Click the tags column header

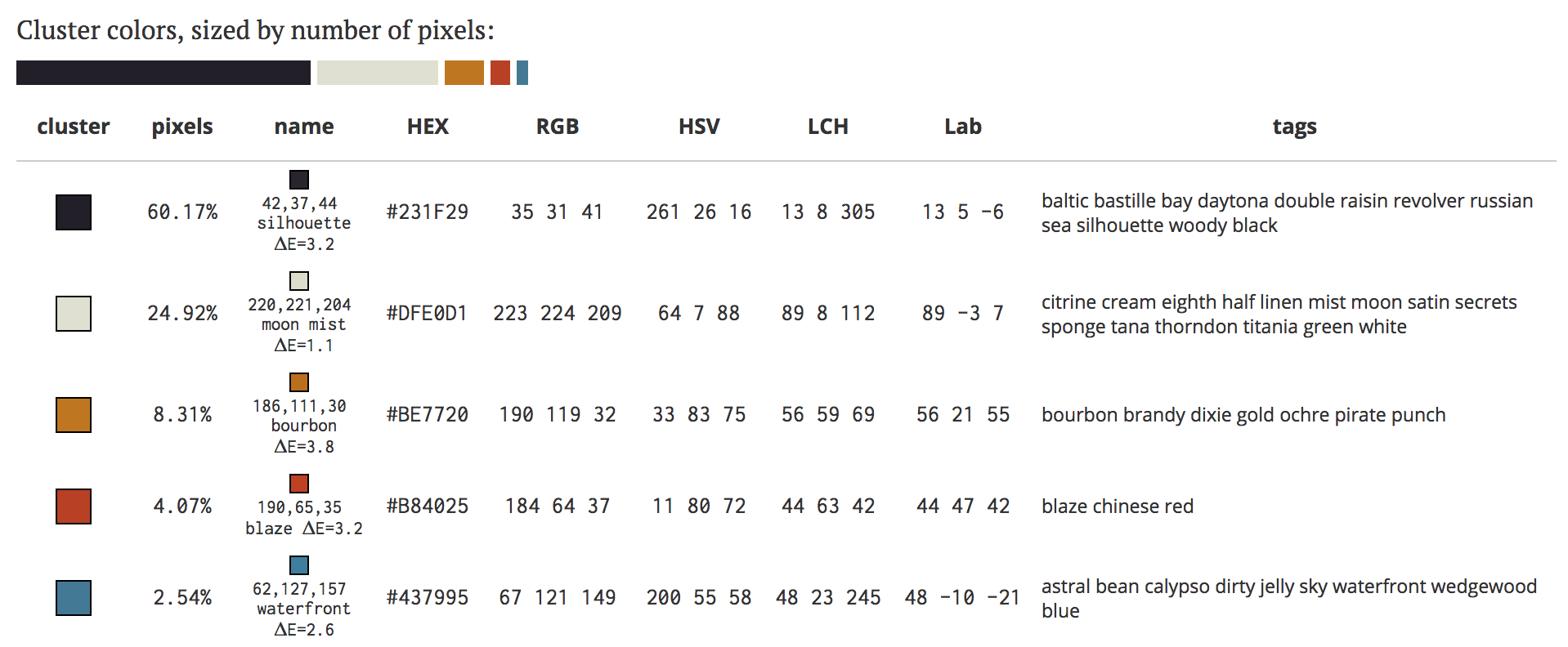(x=1295, y=127)
